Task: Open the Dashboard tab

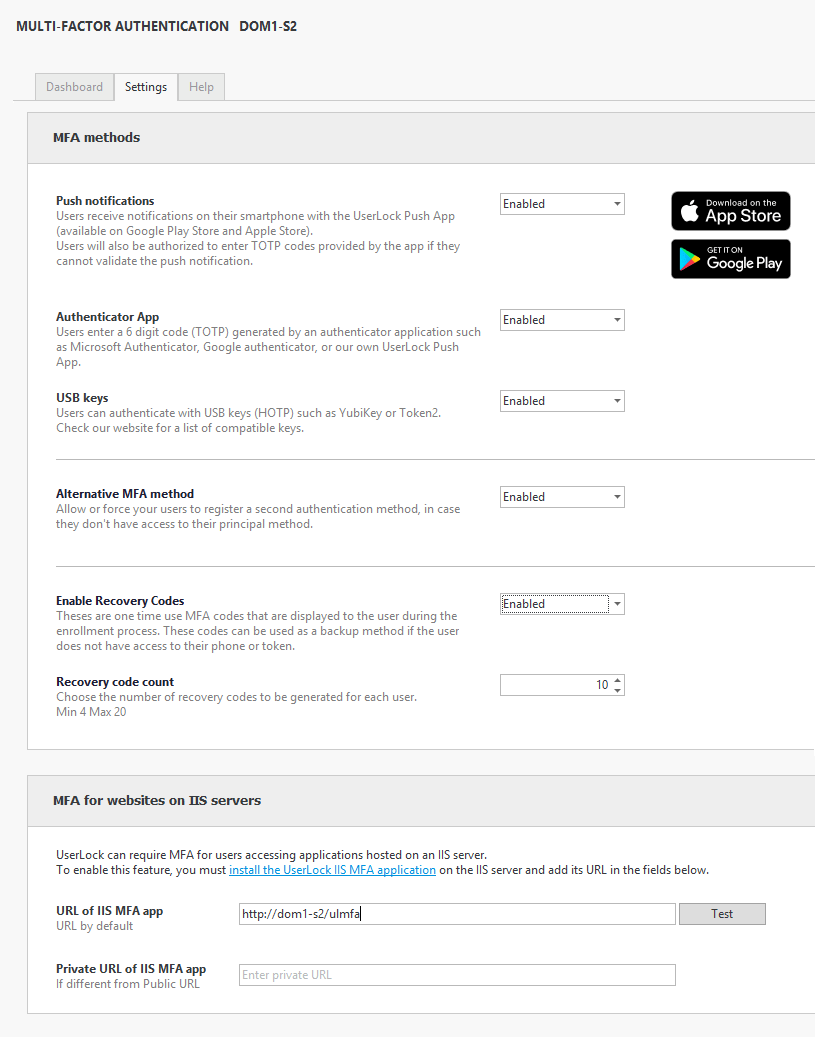Action: coord(74,87)
